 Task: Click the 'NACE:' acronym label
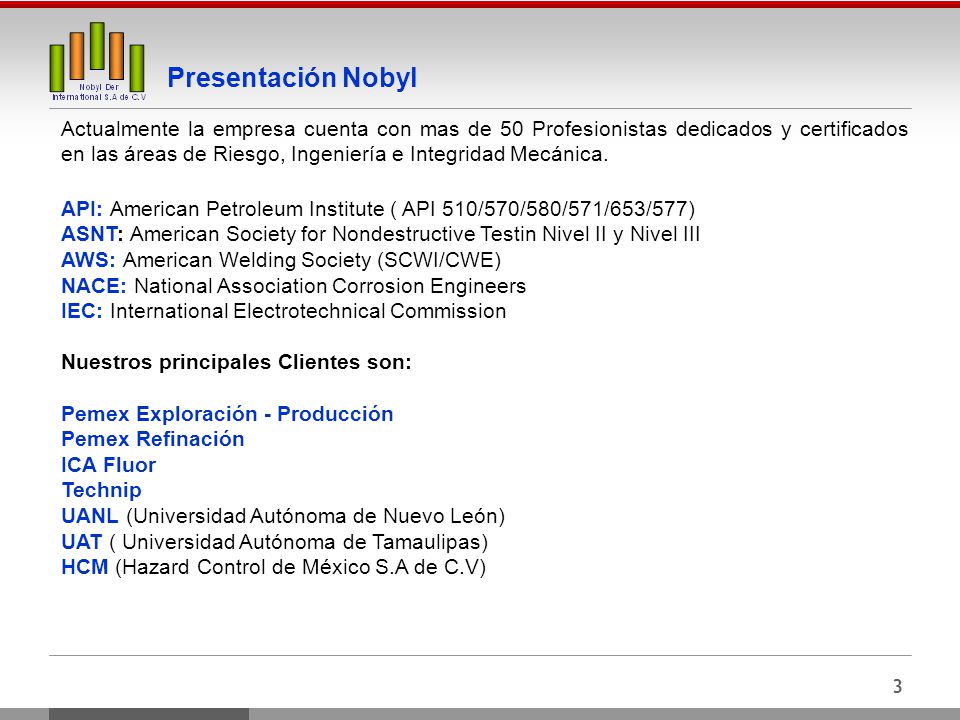(x=94, y=286)
